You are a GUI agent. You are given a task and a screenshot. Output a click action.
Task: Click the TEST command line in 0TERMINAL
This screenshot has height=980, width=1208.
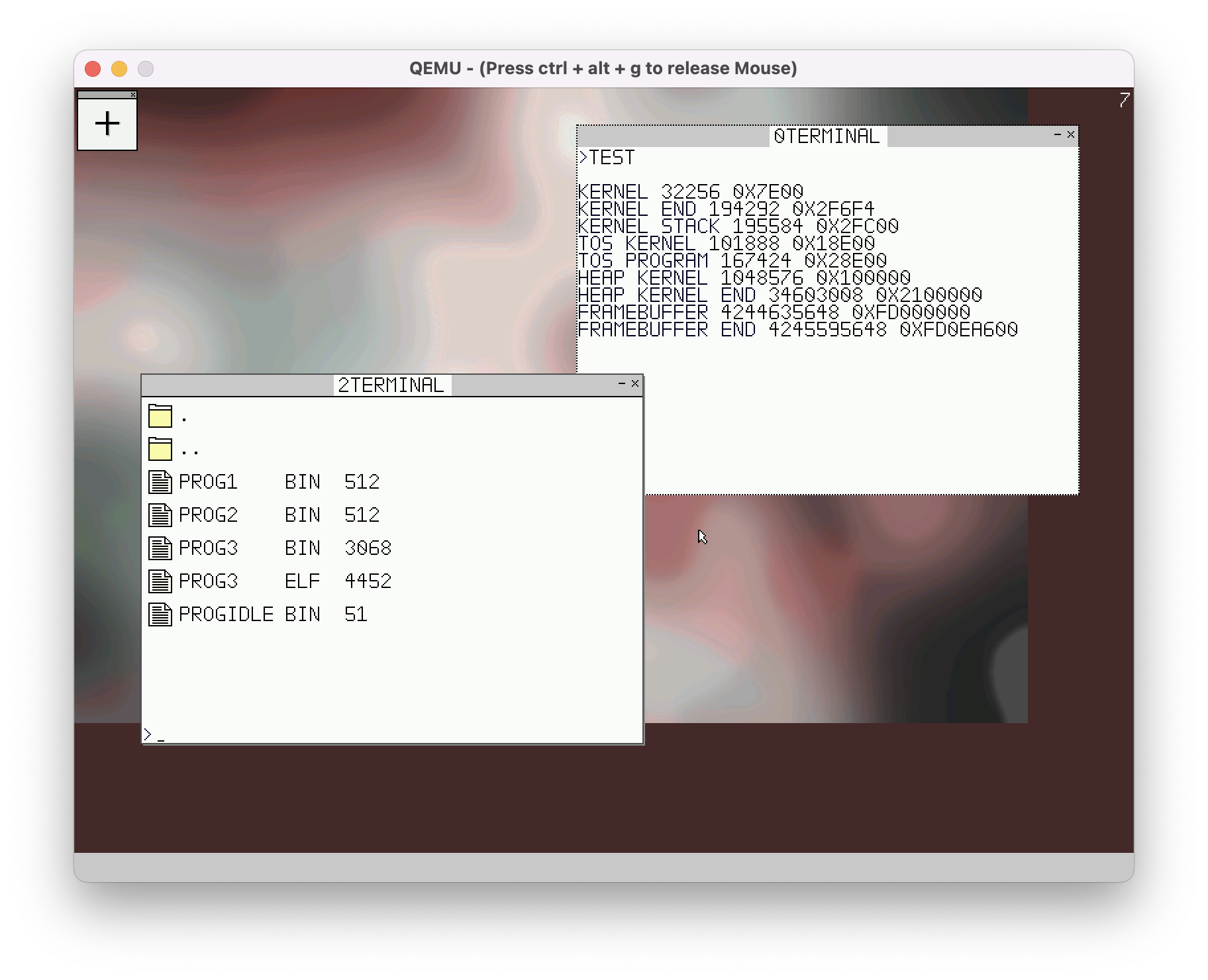[x=607, y=158]
